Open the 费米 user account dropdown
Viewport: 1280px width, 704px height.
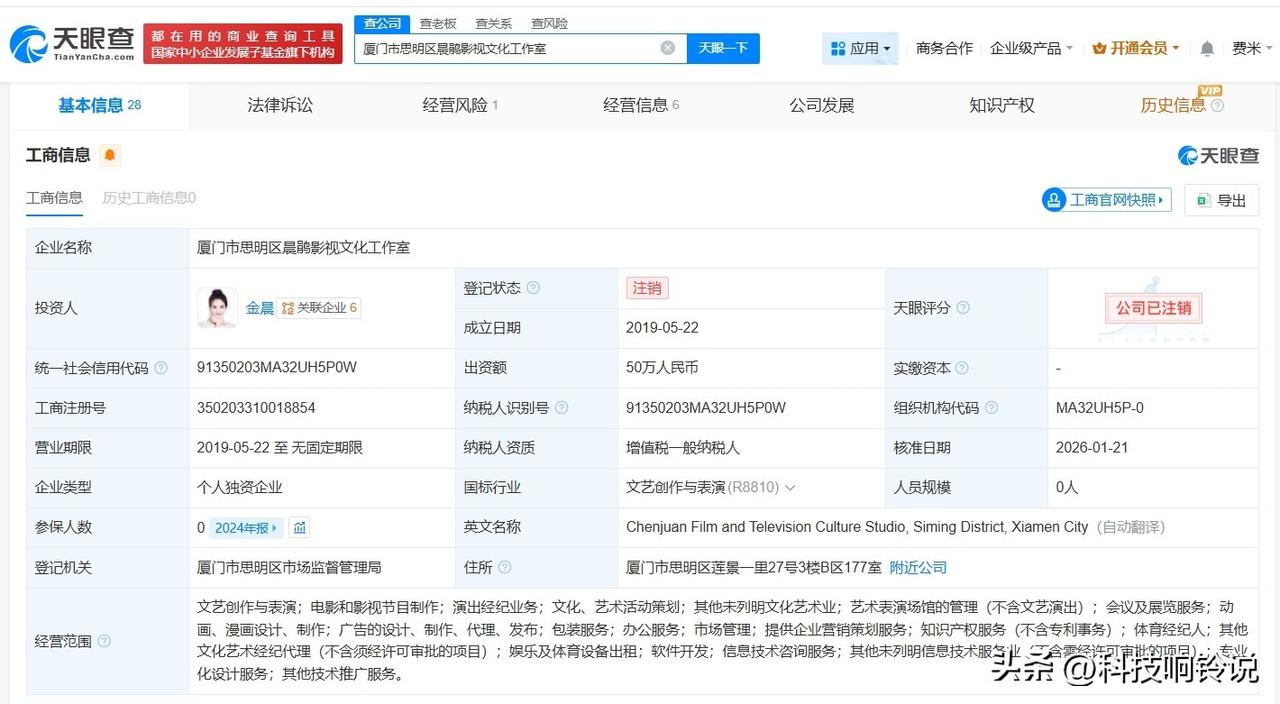(1252, 48)
